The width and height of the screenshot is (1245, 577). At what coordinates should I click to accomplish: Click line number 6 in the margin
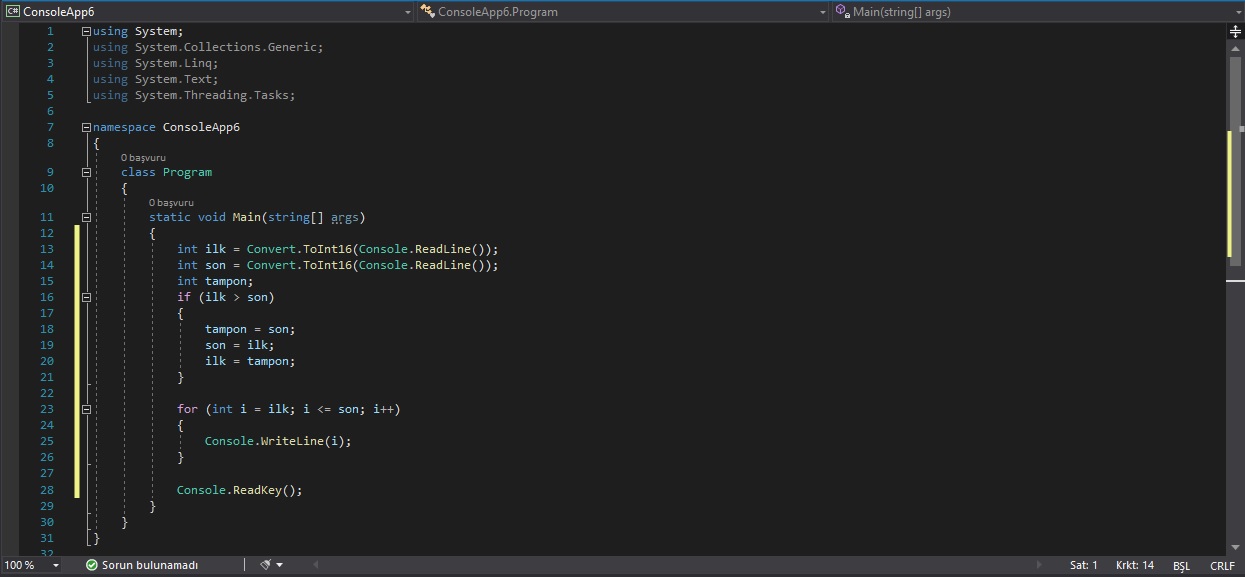(x=51, y=111)
